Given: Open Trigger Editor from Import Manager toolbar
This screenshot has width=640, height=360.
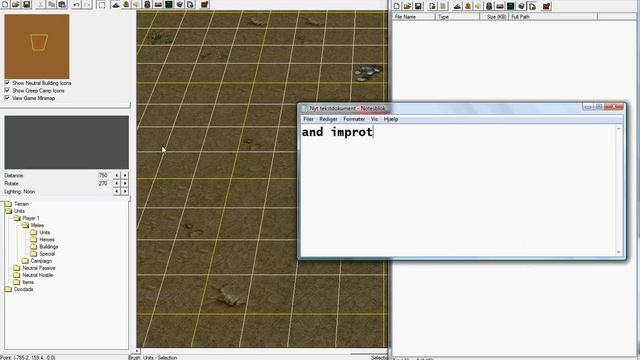Looking at the screenshot, I should pos(468,6).
